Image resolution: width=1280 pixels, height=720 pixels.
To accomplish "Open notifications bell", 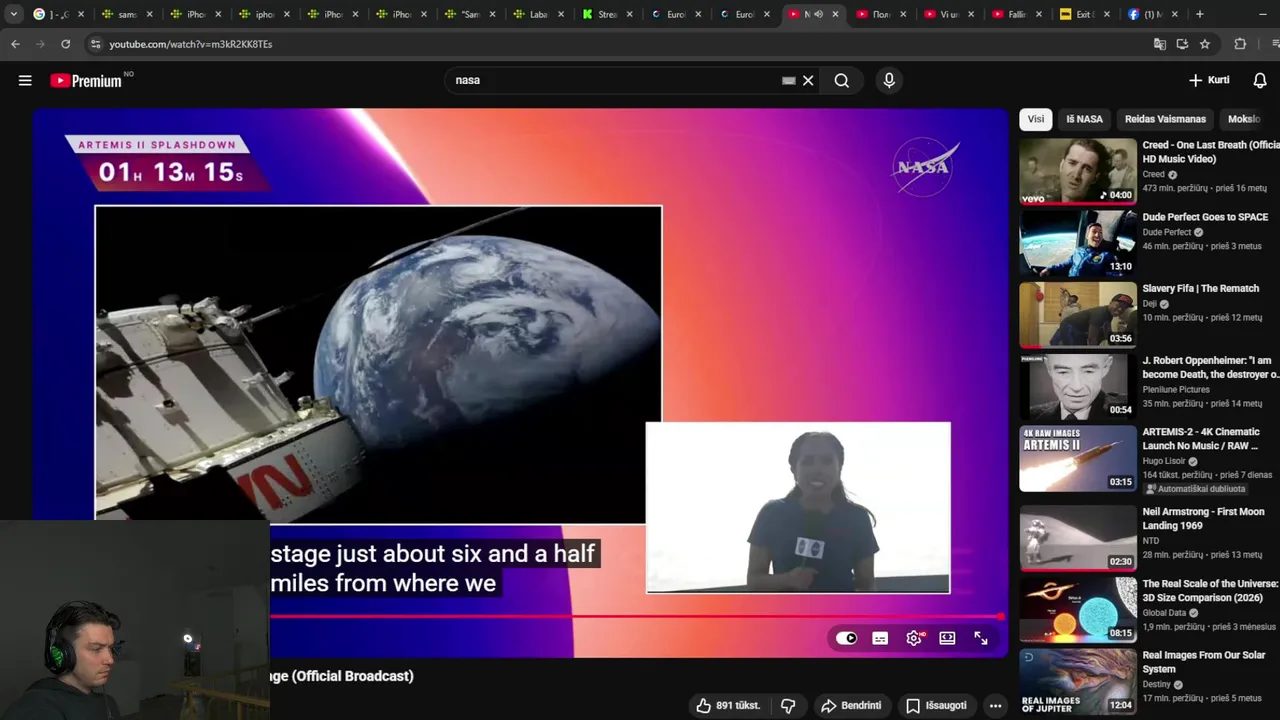I will 1260,80.
